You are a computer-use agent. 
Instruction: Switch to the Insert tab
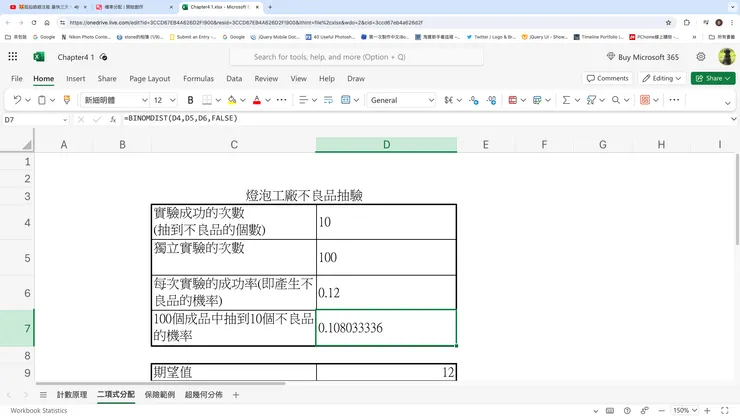pyautogui.click(x=76, y=78)
